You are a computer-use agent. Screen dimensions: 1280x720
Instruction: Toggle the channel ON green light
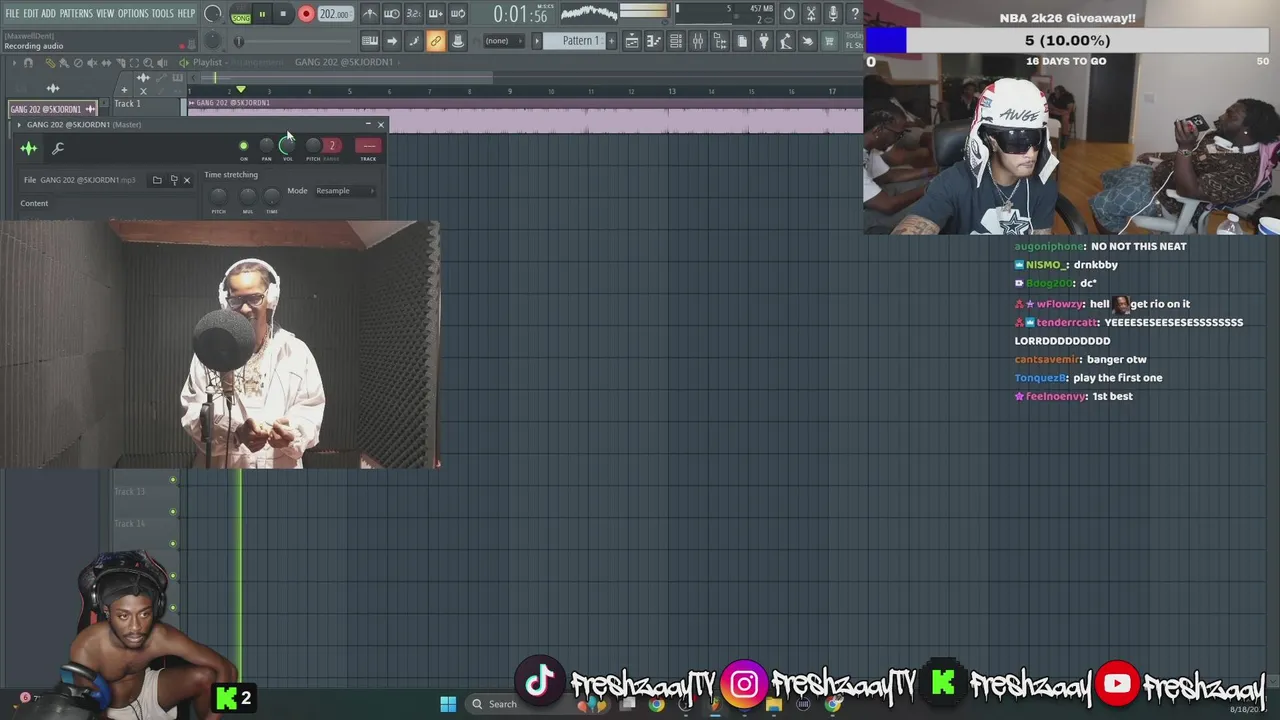click(243, 147)
